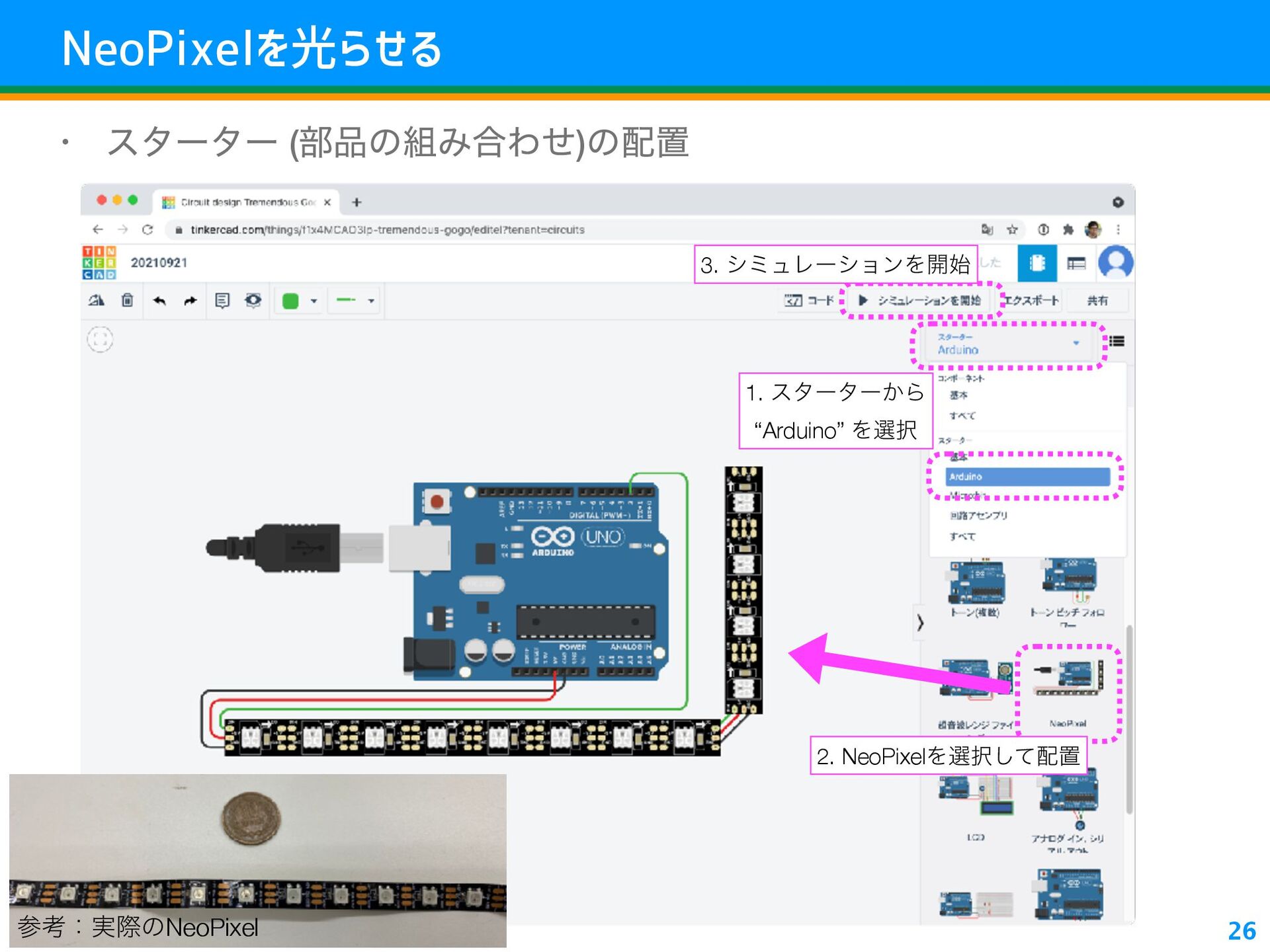Reload the page with refresh icon
The image size is (1270, 952).
148,229
